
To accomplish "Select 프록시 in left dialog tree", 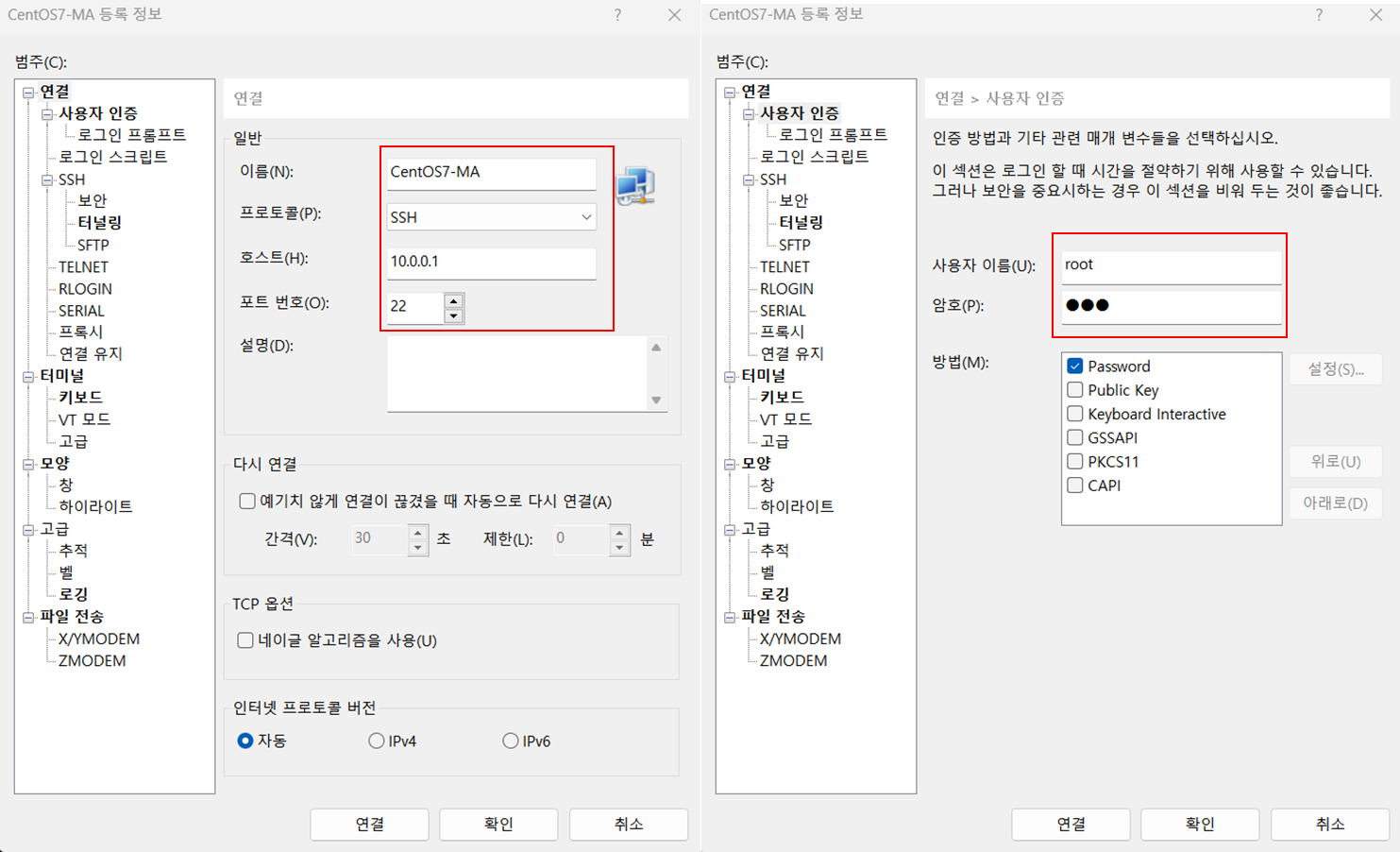I will click(81, 332).
